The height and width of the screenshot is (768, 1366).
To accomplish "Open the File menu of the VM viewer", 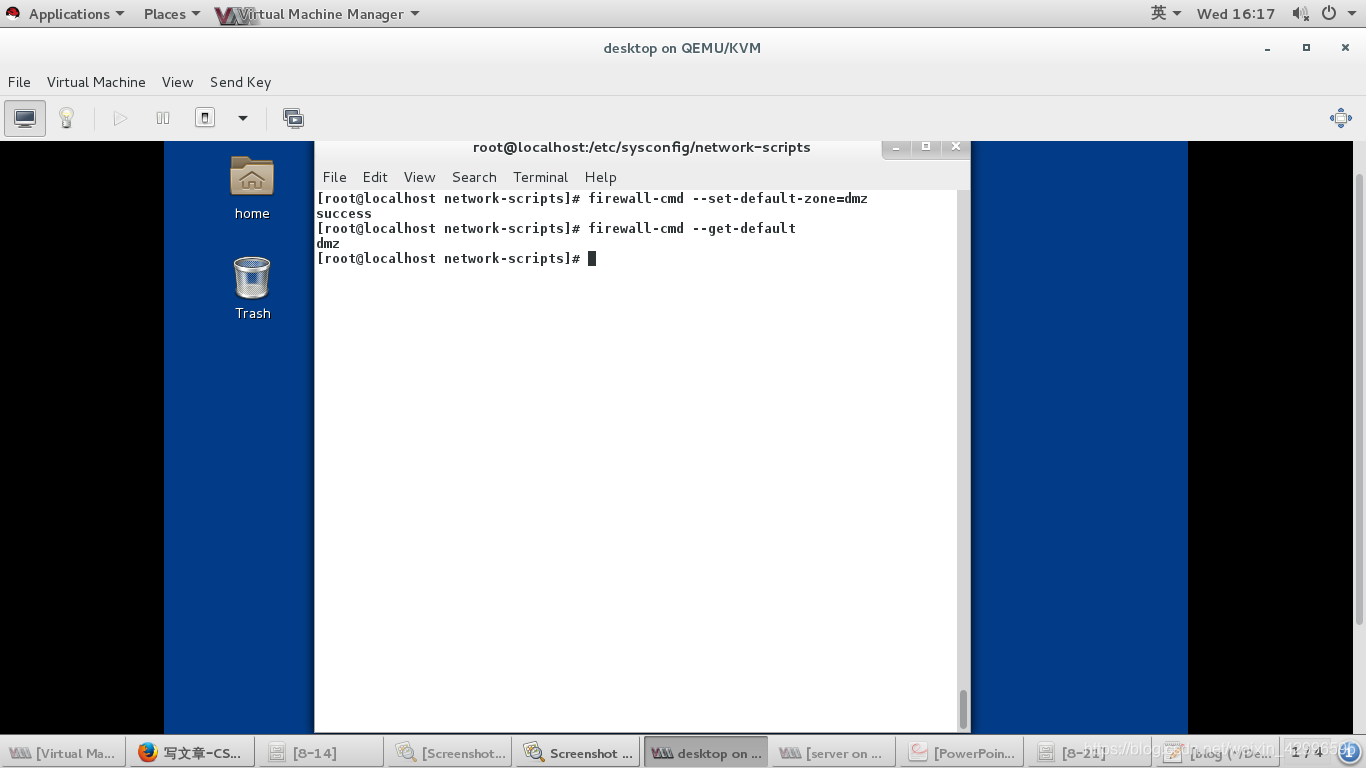I will pos(19,82).
